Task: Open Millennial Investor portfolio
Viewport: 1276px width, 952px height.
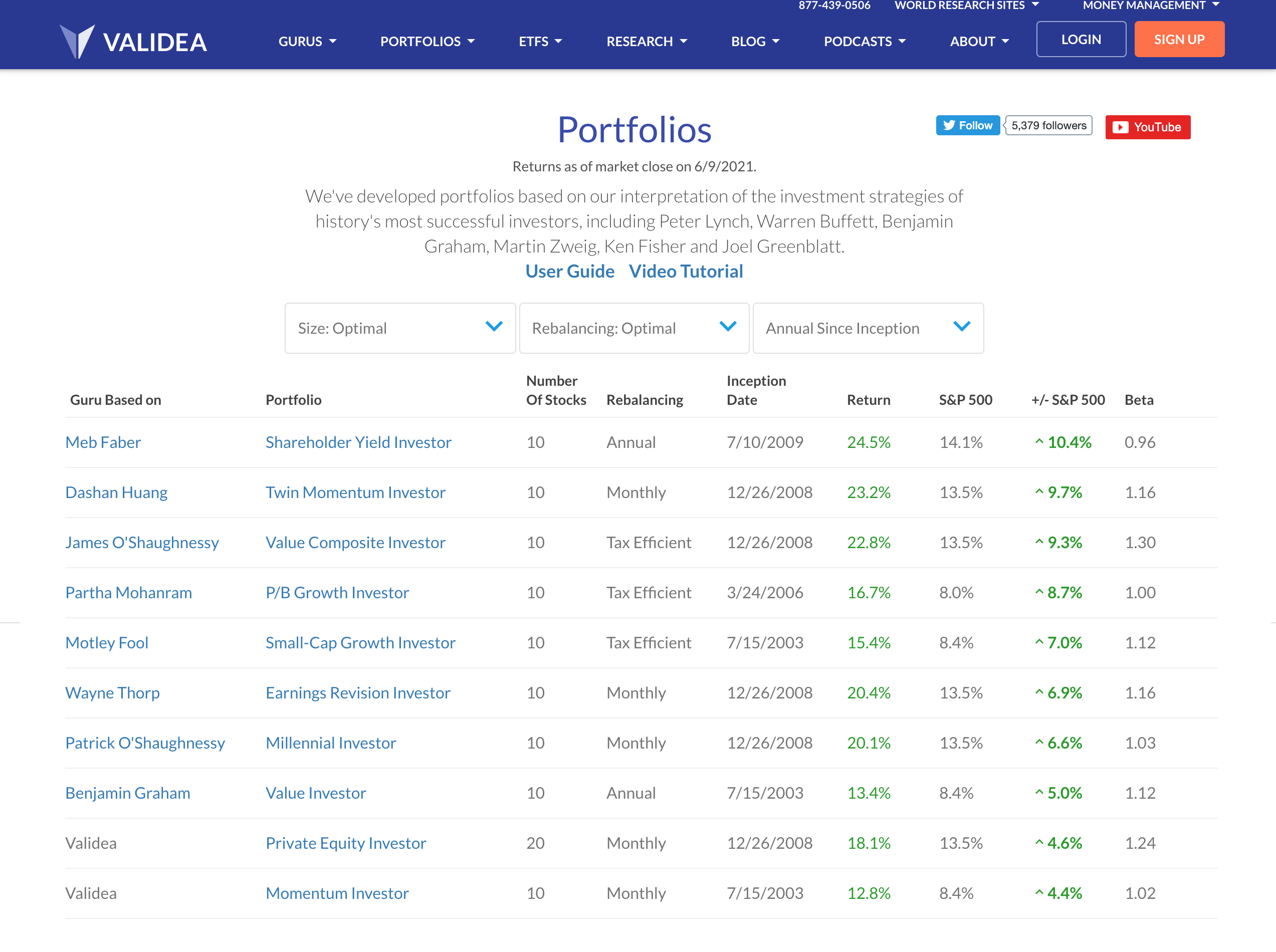Action: click(331, 744)
